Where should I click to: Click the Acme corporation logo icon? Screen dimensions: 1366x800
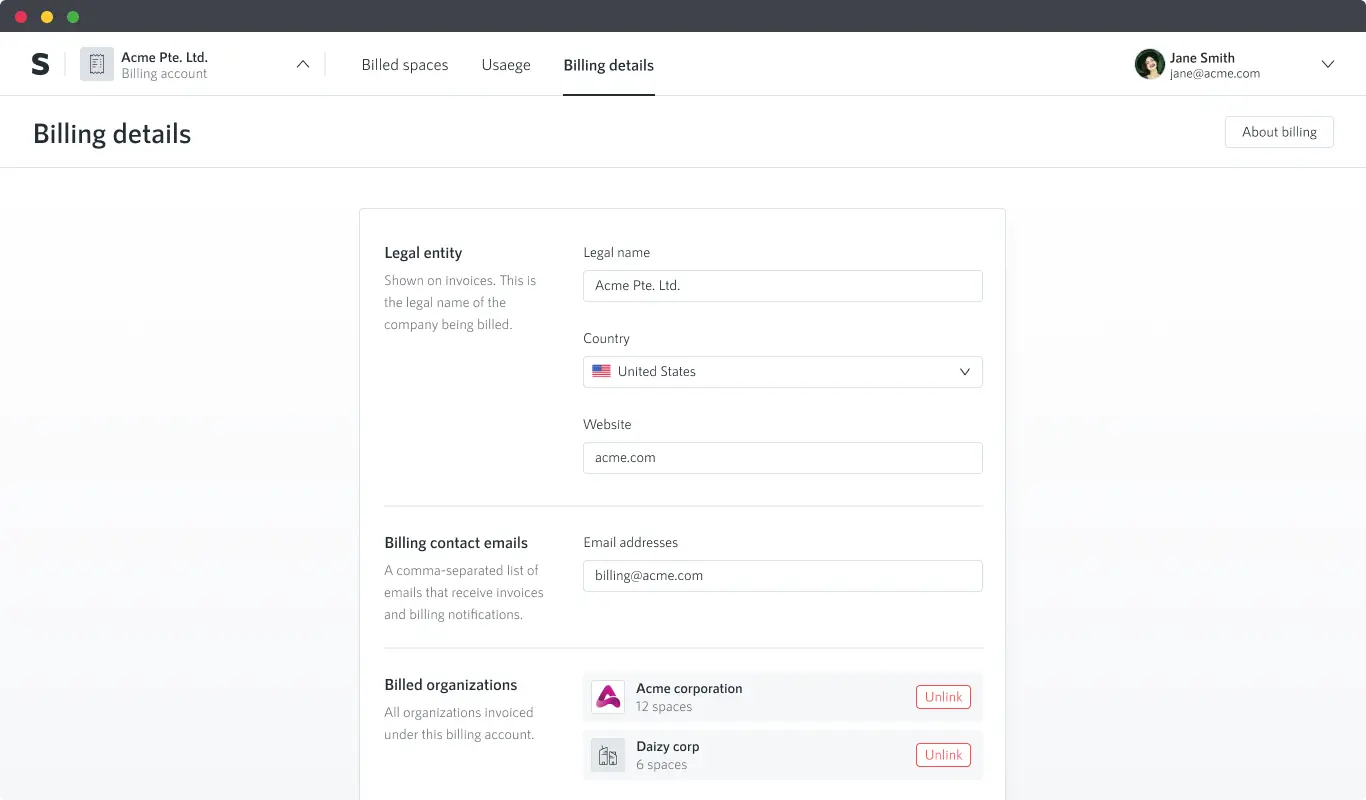[608, 697]
